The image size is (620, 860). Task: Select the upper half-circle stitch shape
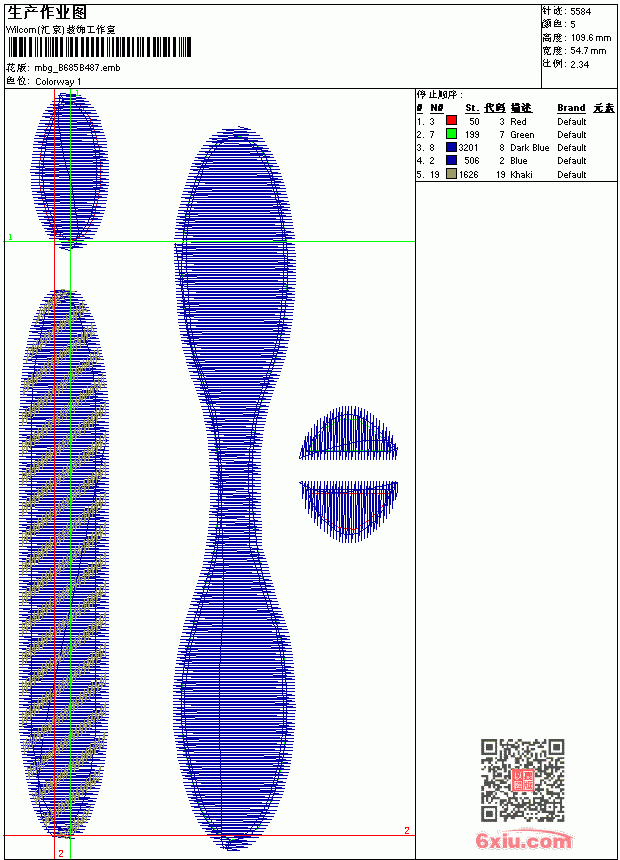(348, 433)
